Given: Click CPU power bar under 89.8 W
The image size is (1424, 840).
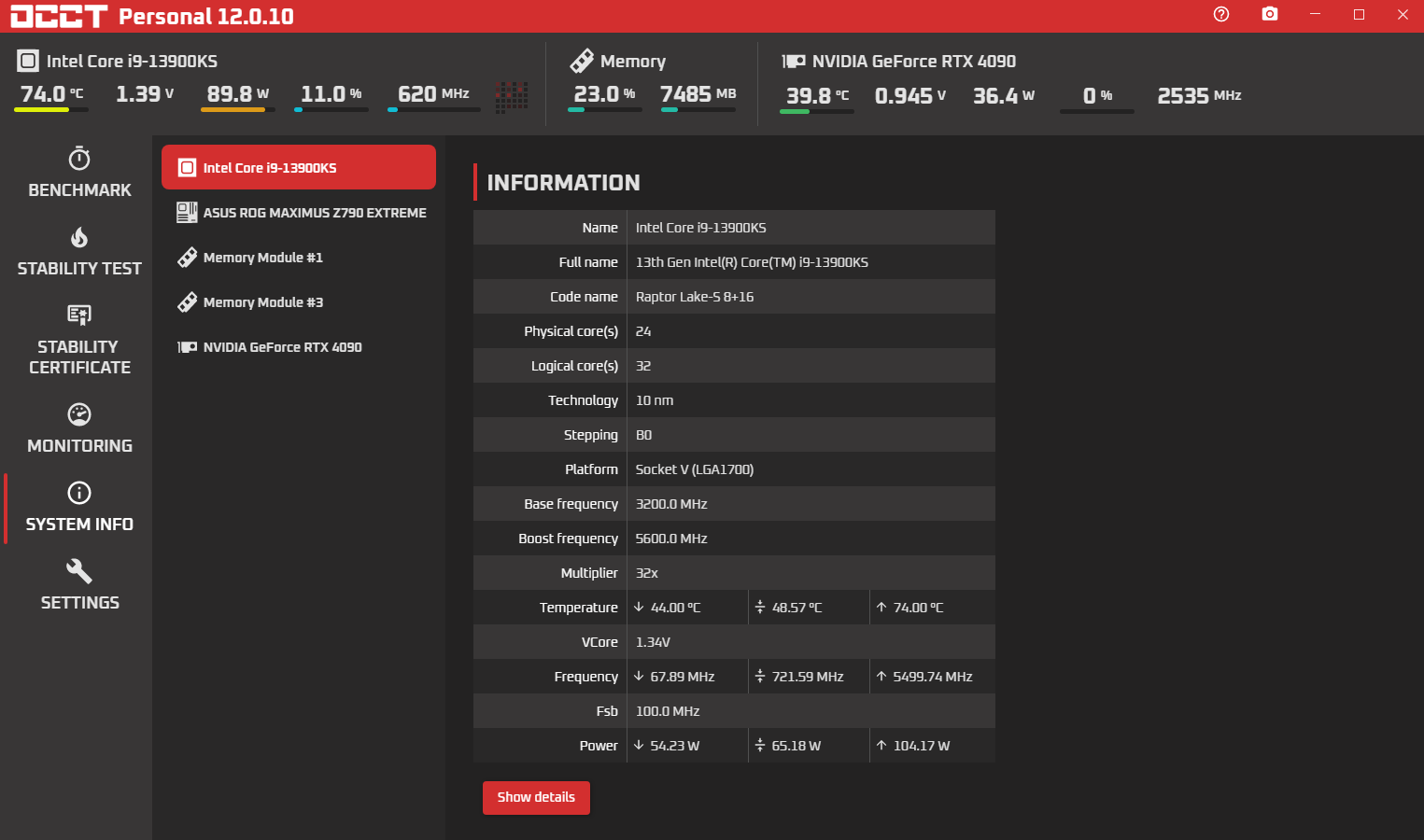Looking at the screenshot, I should click(238, 110).
